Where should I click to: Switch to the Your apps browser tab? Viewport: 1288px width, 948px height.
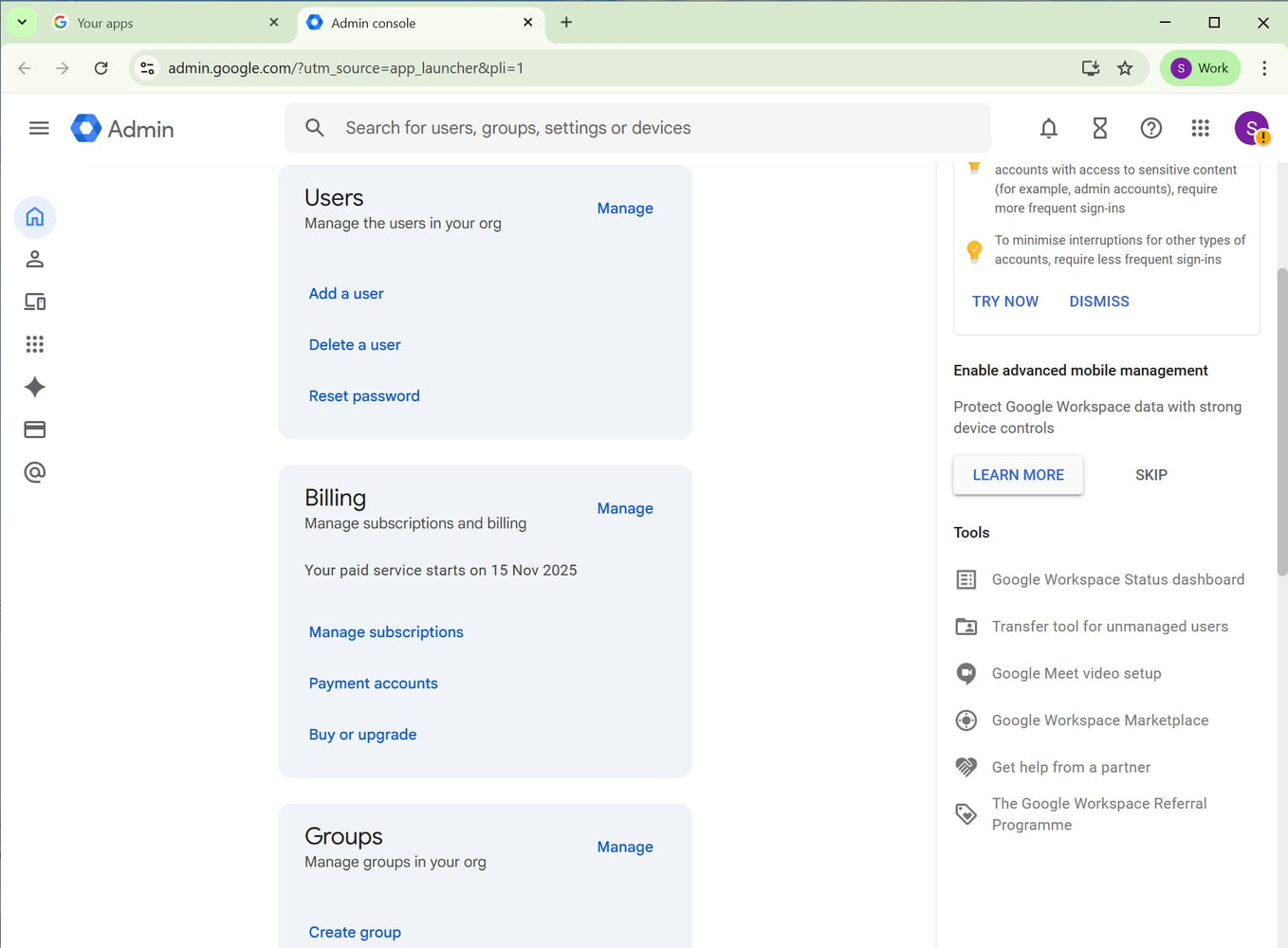[x=152, y=22]
